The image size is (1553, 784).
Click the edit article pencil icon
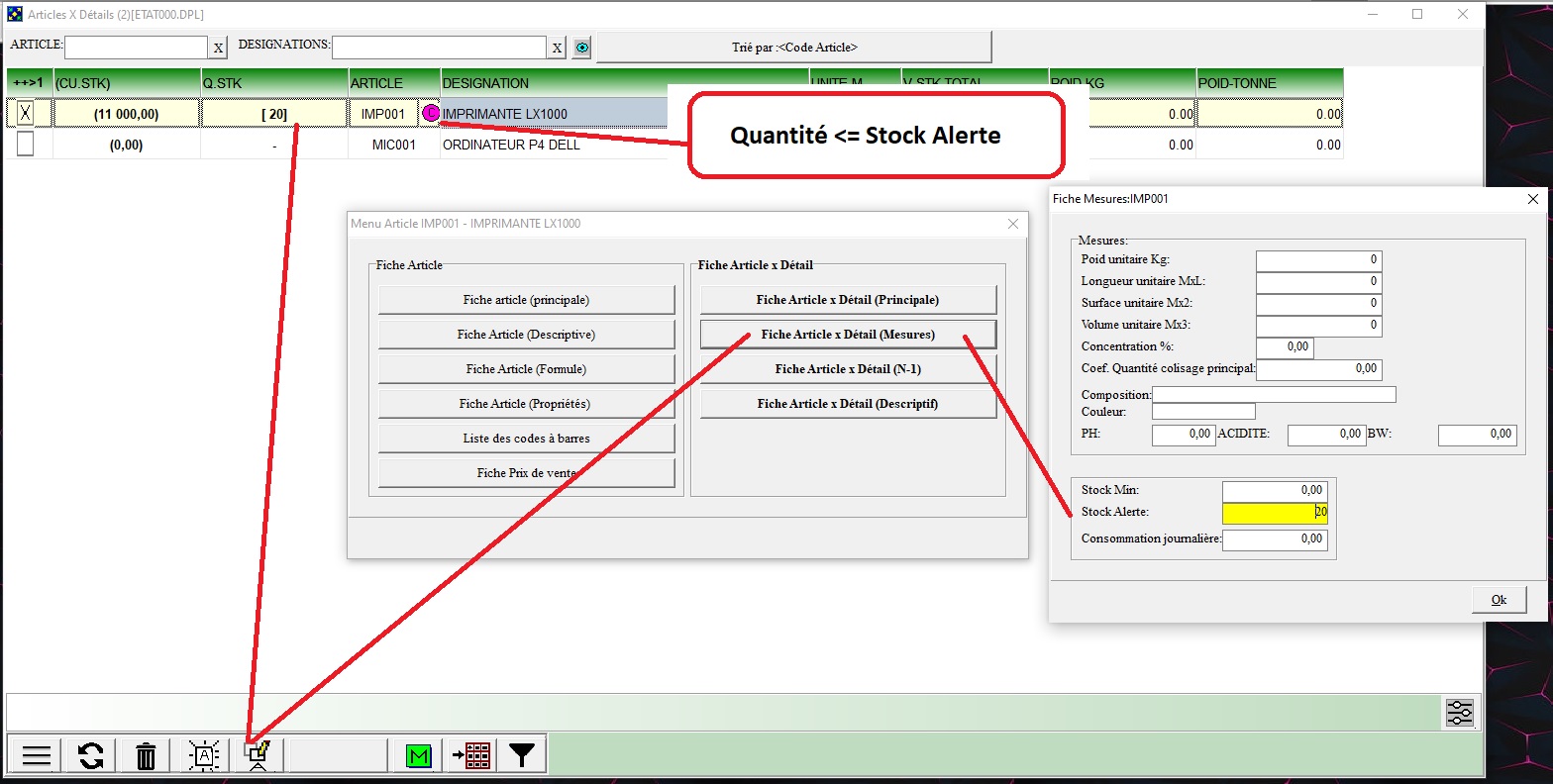click(259, 755)
